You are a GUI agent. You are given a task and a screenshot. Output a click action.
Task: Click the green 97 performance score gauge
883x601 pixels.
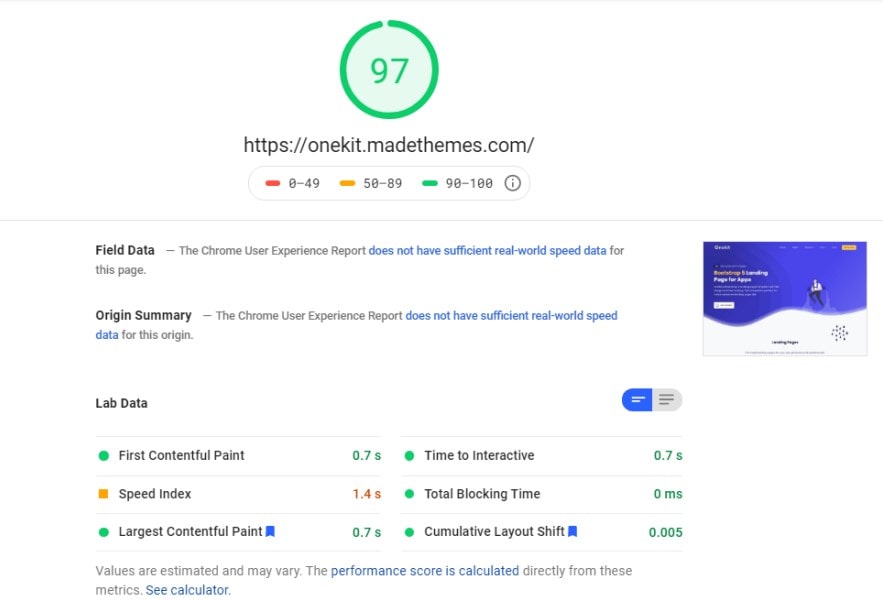(389, 70)
